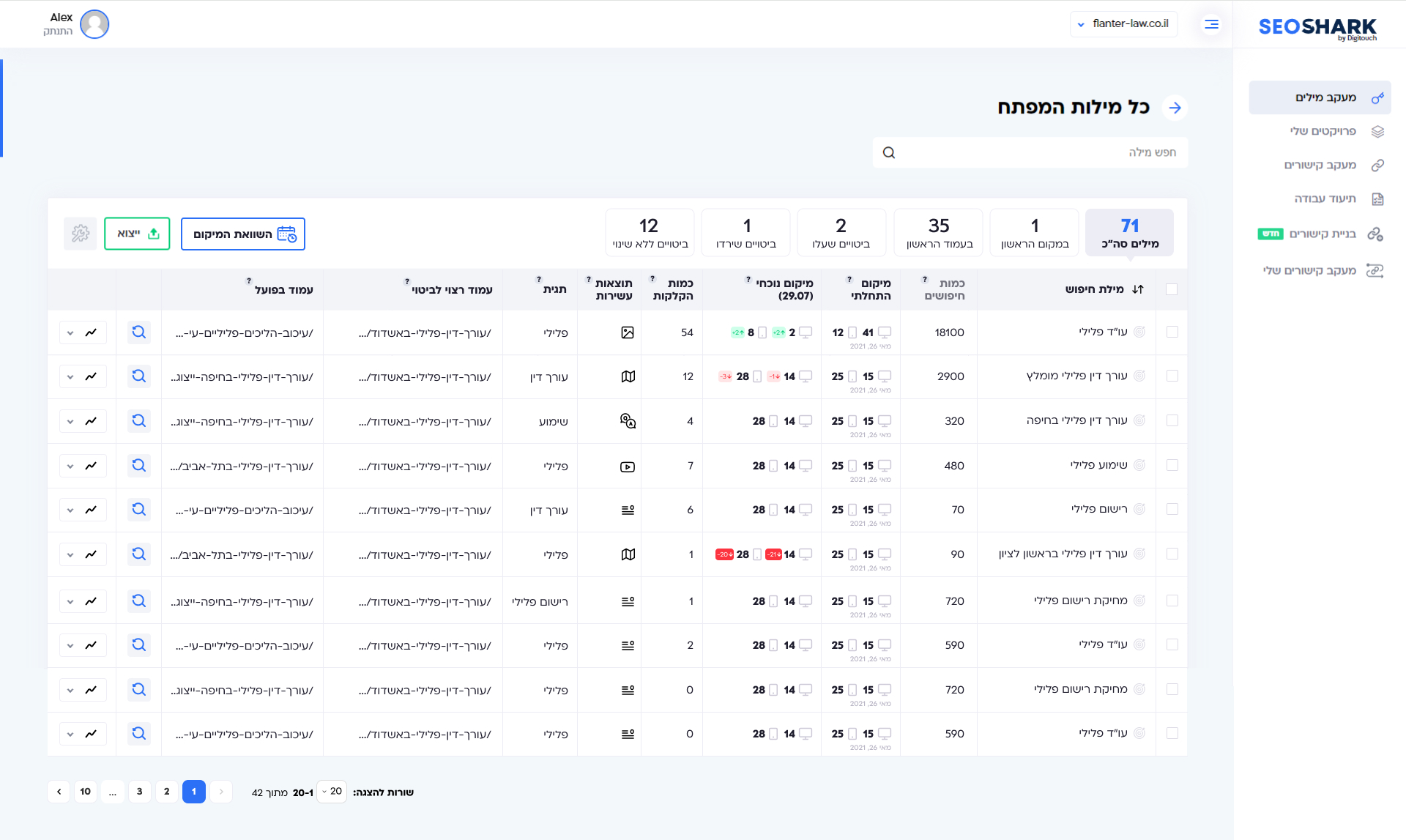Click pagination page 1 button
The image size is (1406, 840).
(x=194, y=792)
